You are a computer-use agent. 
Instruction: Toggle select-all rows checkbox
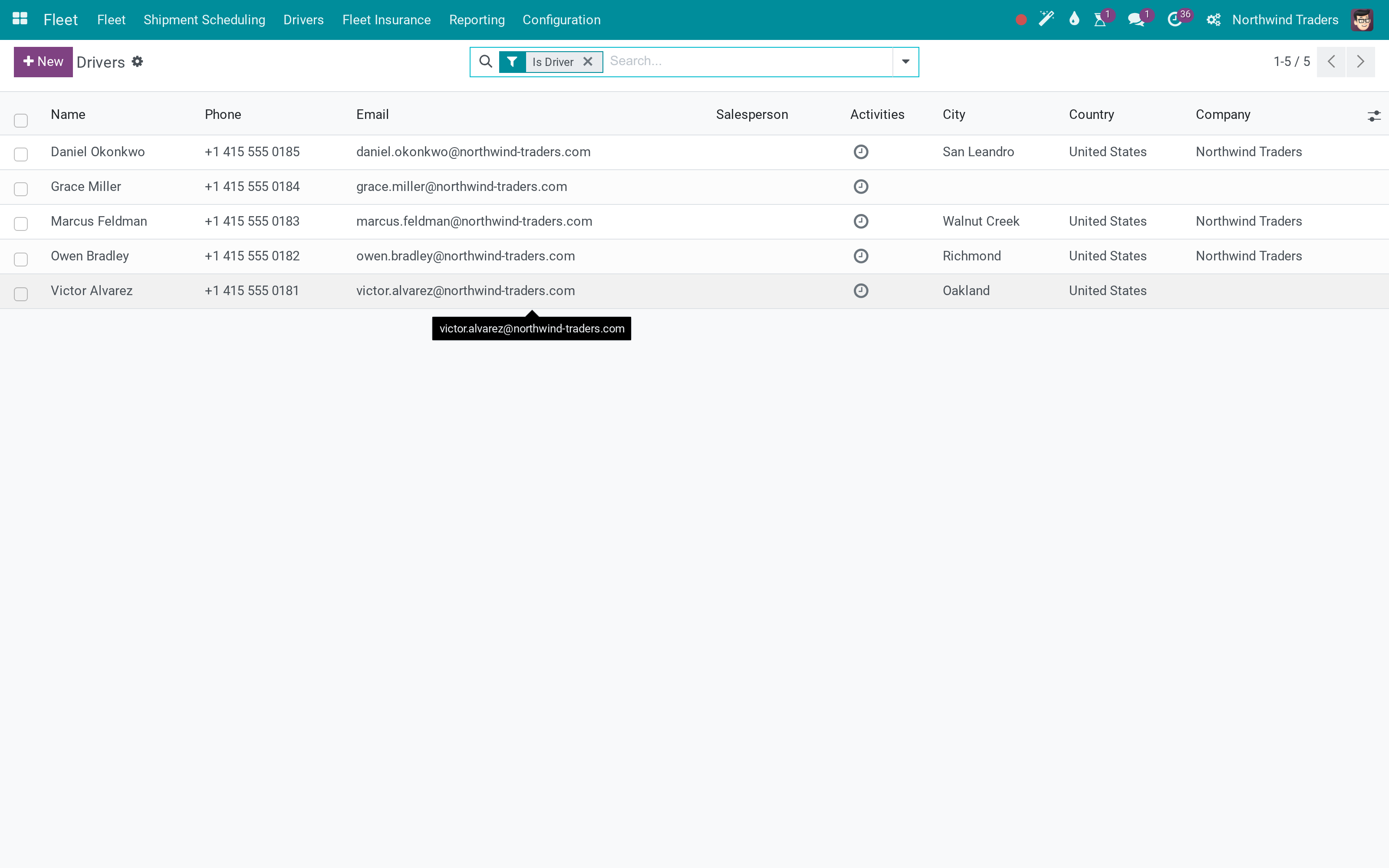[21, 121]
